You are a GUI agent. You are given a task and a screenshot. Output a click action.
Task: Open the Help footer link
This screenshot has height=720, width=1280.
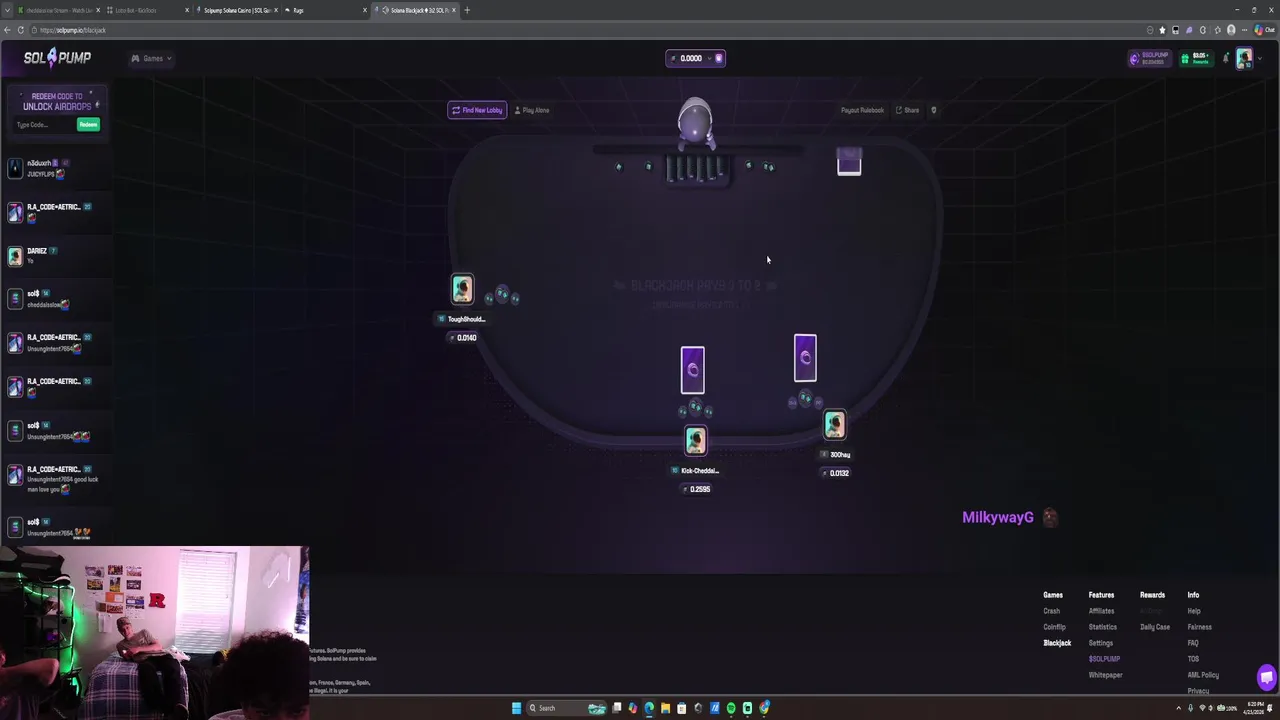pyautogui.click(x=1193, y=611)
